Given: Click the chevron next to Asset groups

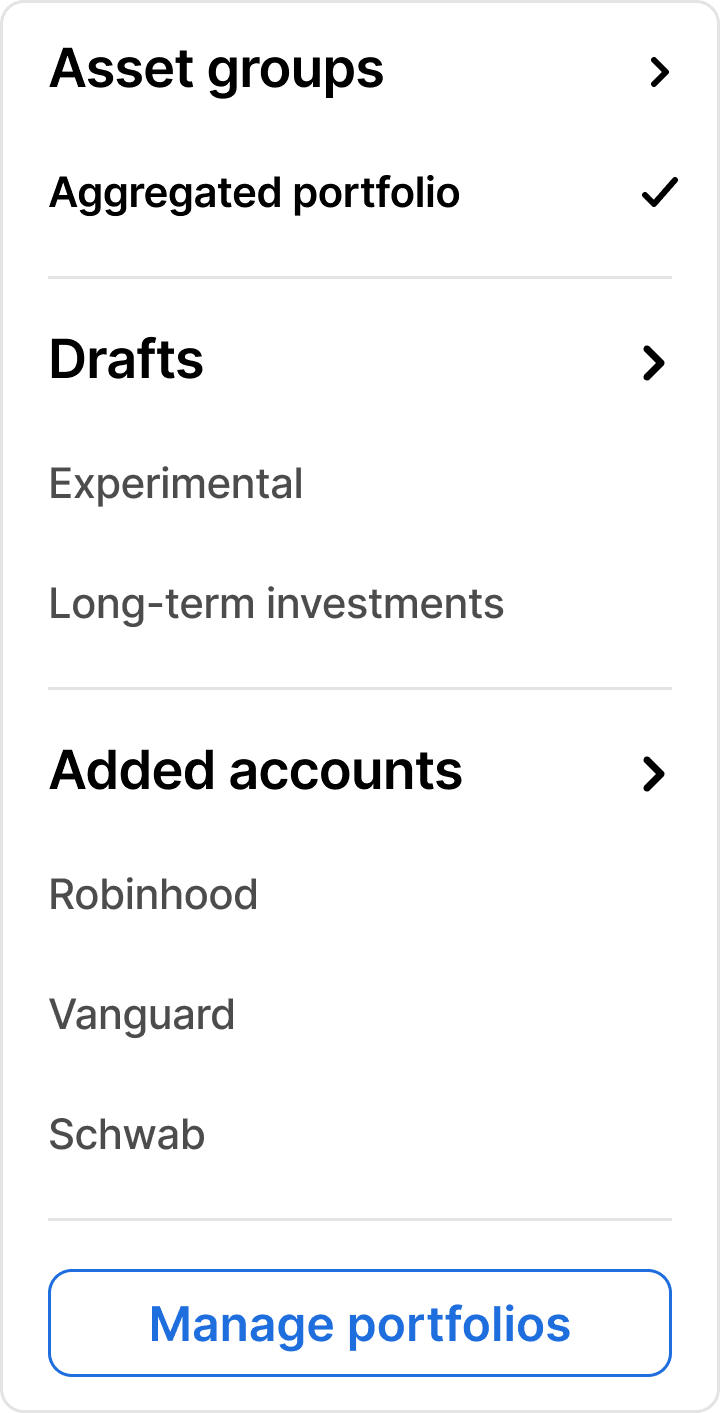Looking at the screenshot, I should (658, 72).
